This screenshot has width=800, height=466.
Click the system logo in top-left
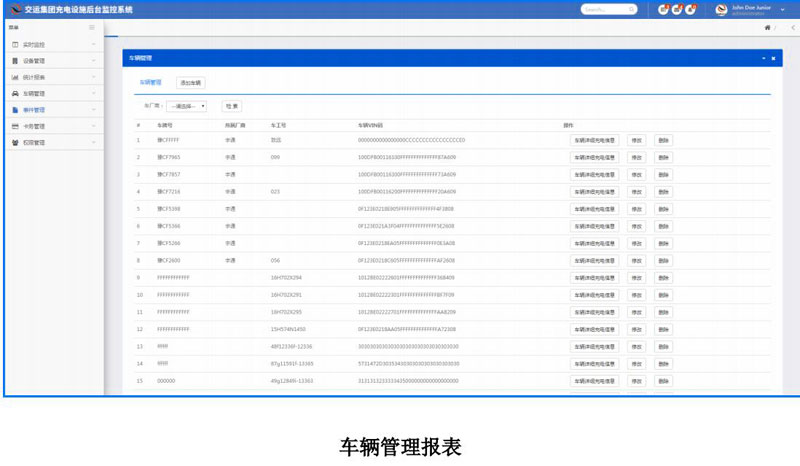tap(14, 9)
